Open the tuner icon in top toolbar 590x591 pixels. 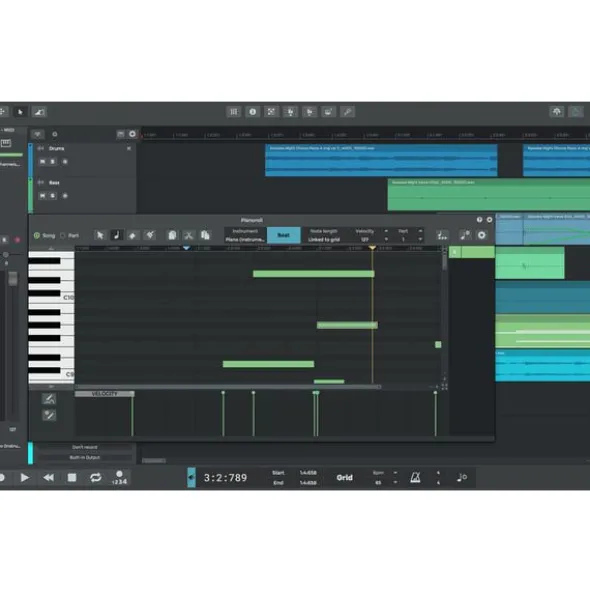point(290,112)
